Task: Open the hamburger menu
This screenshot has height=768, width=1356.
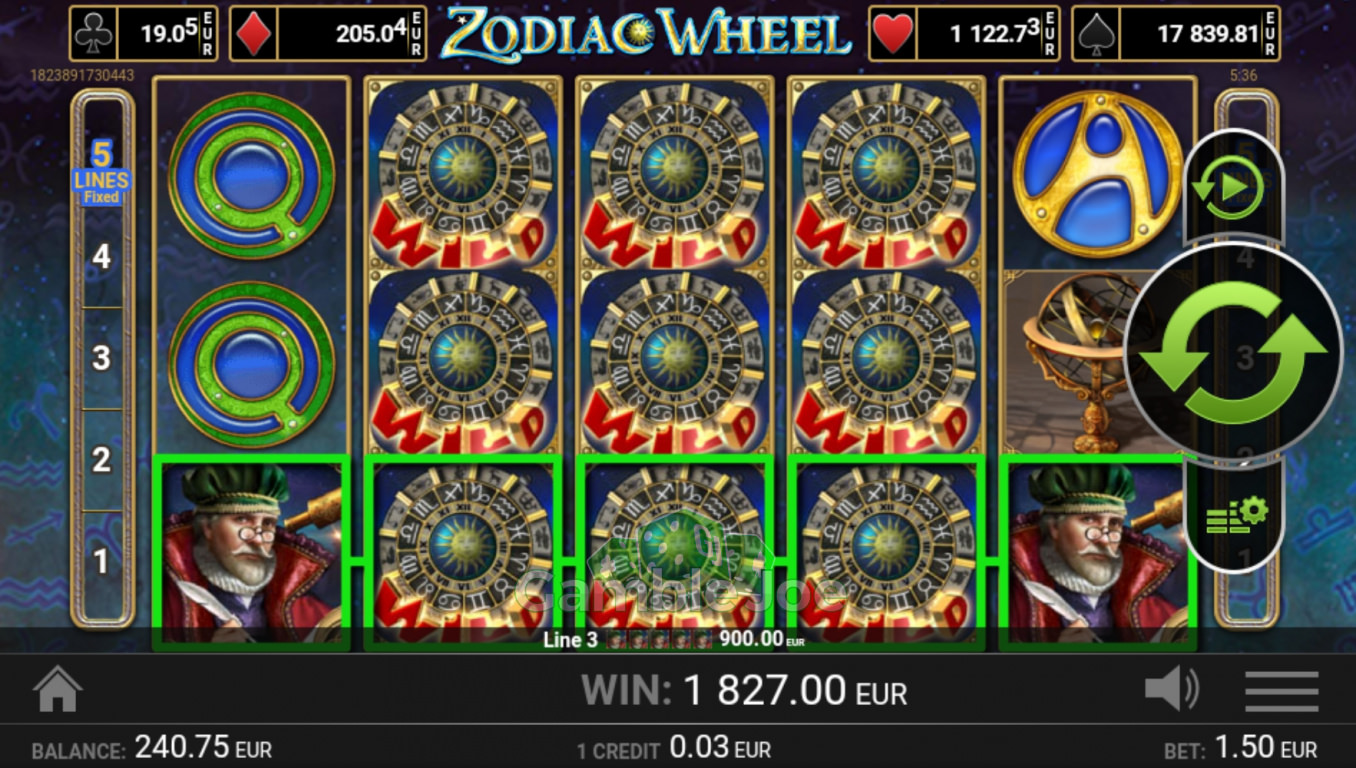Action: [1281, 691]
